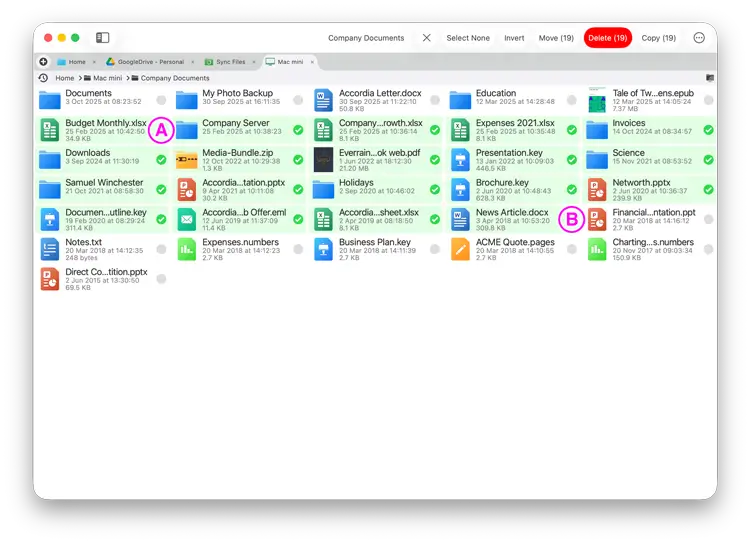Click the view mode icon at right of path bar

710,78
